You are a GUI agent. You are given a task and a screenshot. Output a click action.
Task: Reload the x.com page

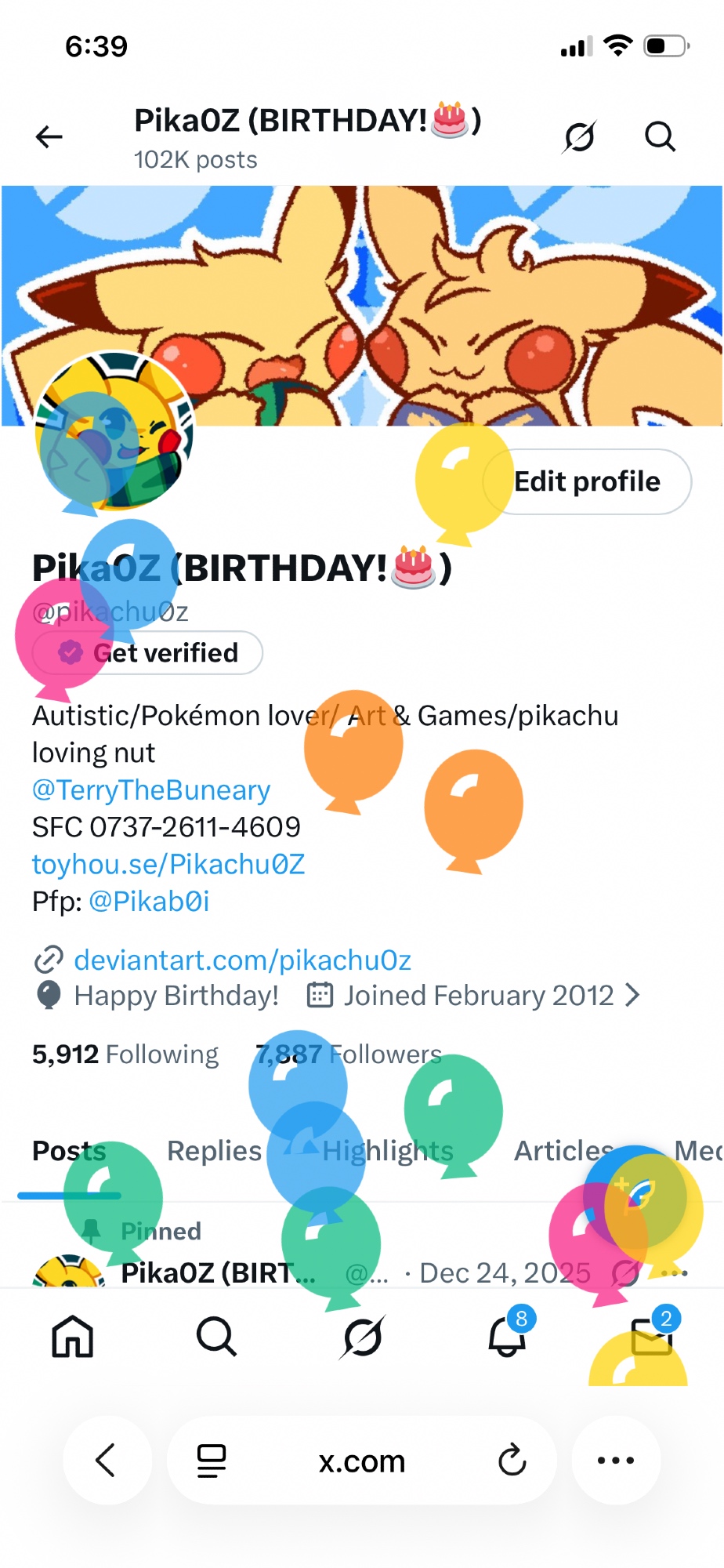[512, 1460]
